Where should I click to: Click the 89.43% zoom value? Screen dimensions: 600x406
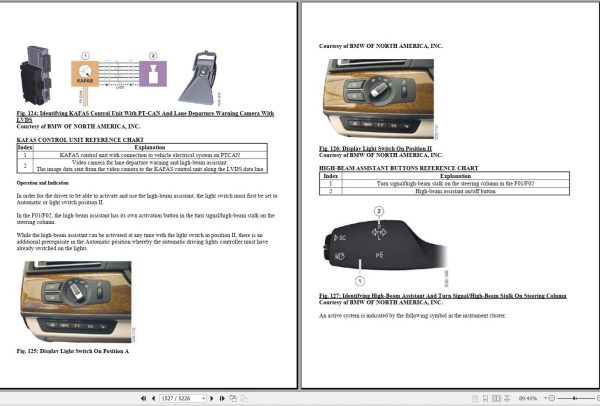[x=528, y=398]
